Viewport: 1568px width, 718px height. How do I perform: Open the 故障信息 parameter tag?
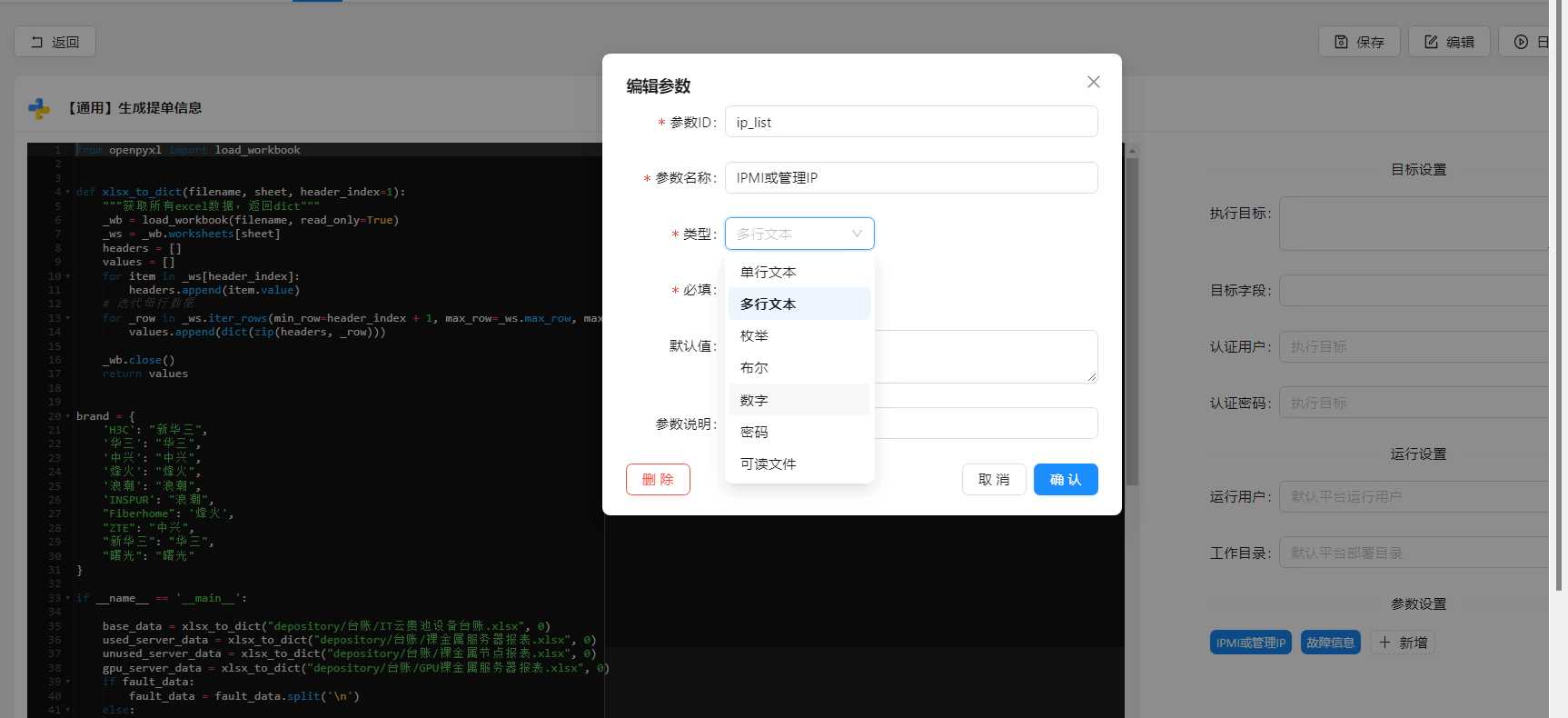point(1330,643)
